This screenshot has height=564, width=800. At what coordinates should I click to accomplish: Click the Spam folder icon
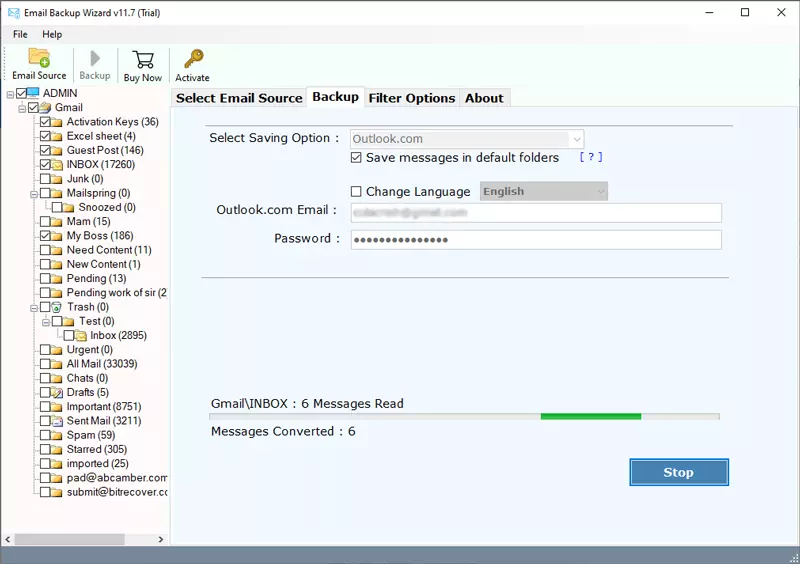[57, 435]
